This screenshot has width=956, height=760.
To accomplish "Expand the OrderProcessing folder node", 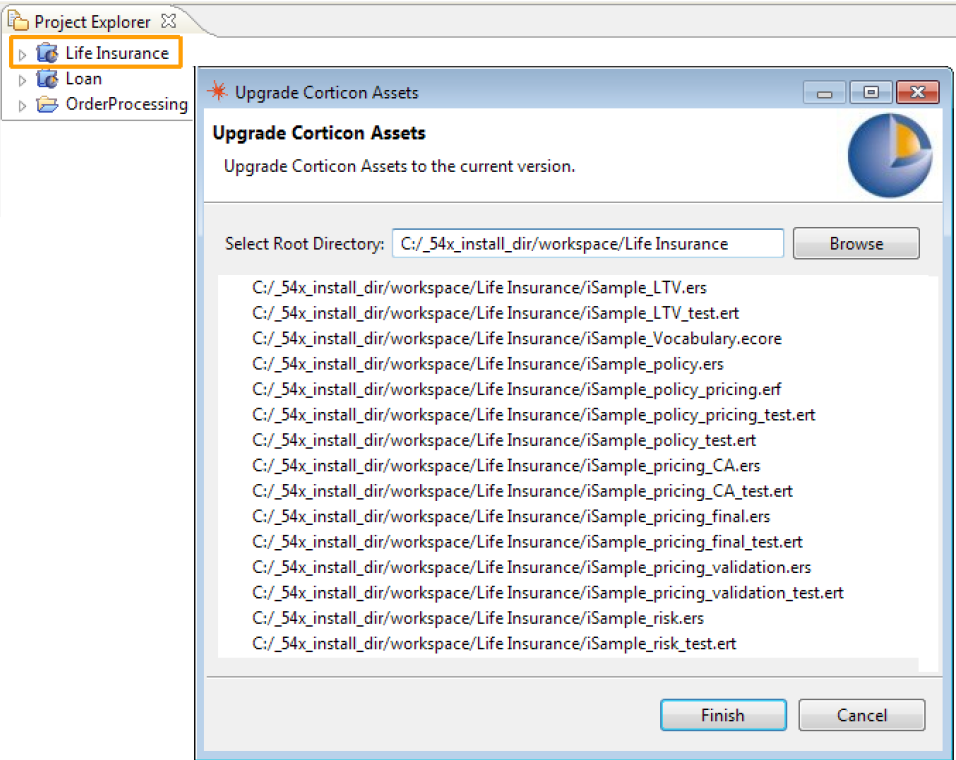I will click(x=23, y=105).
